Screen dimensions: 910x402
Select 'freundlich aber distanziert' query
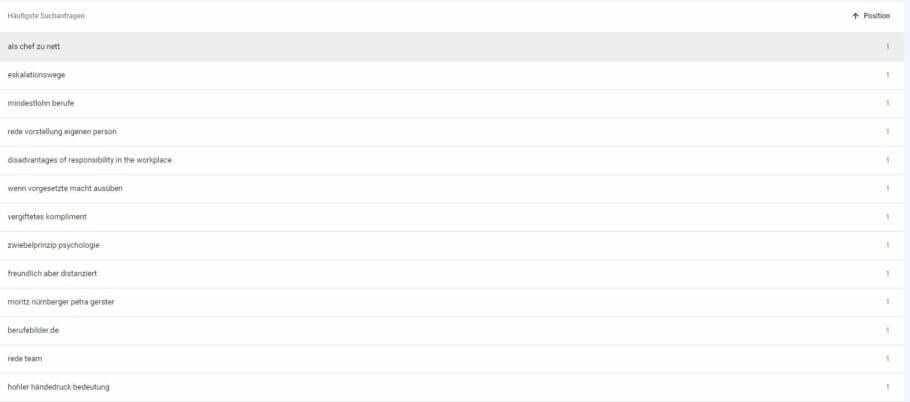point(52,273)
